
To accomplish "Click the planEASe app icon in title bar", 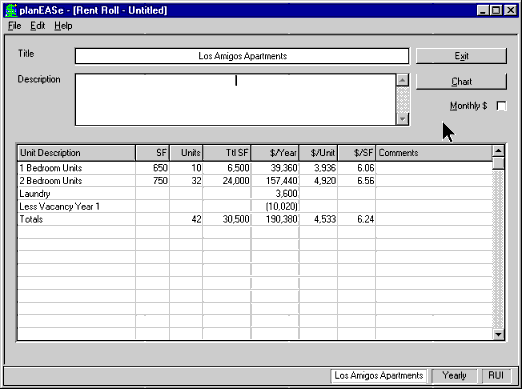I will point(11,10).
